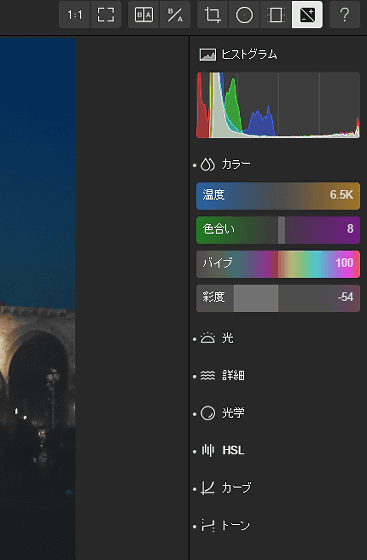Toggle side-by-side before/after view
This screenshot has width=367, height=560.
(144, 15)
